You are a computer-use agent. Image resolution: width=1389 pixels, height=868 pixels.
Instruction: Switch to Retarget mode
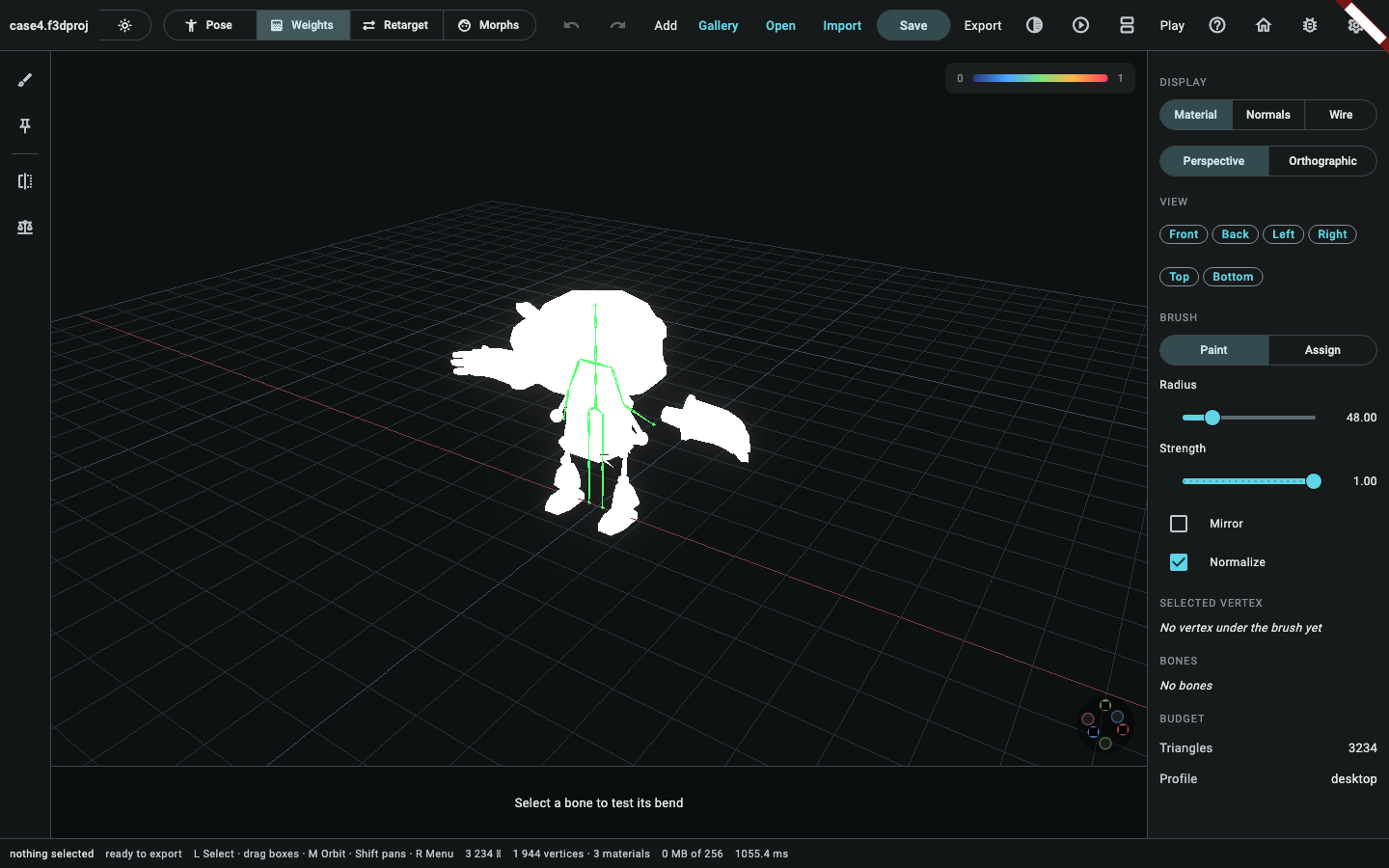tap(396, 25)
